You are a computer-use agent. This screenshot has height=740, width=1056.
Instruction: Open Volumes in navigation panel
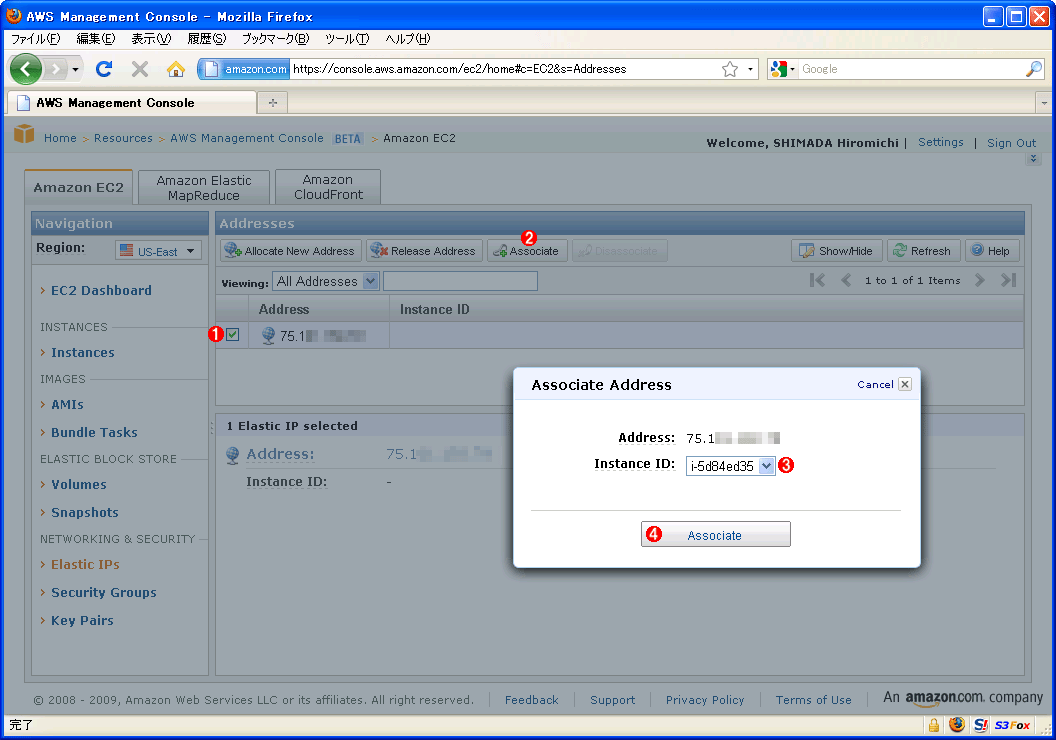click(79, 484)
